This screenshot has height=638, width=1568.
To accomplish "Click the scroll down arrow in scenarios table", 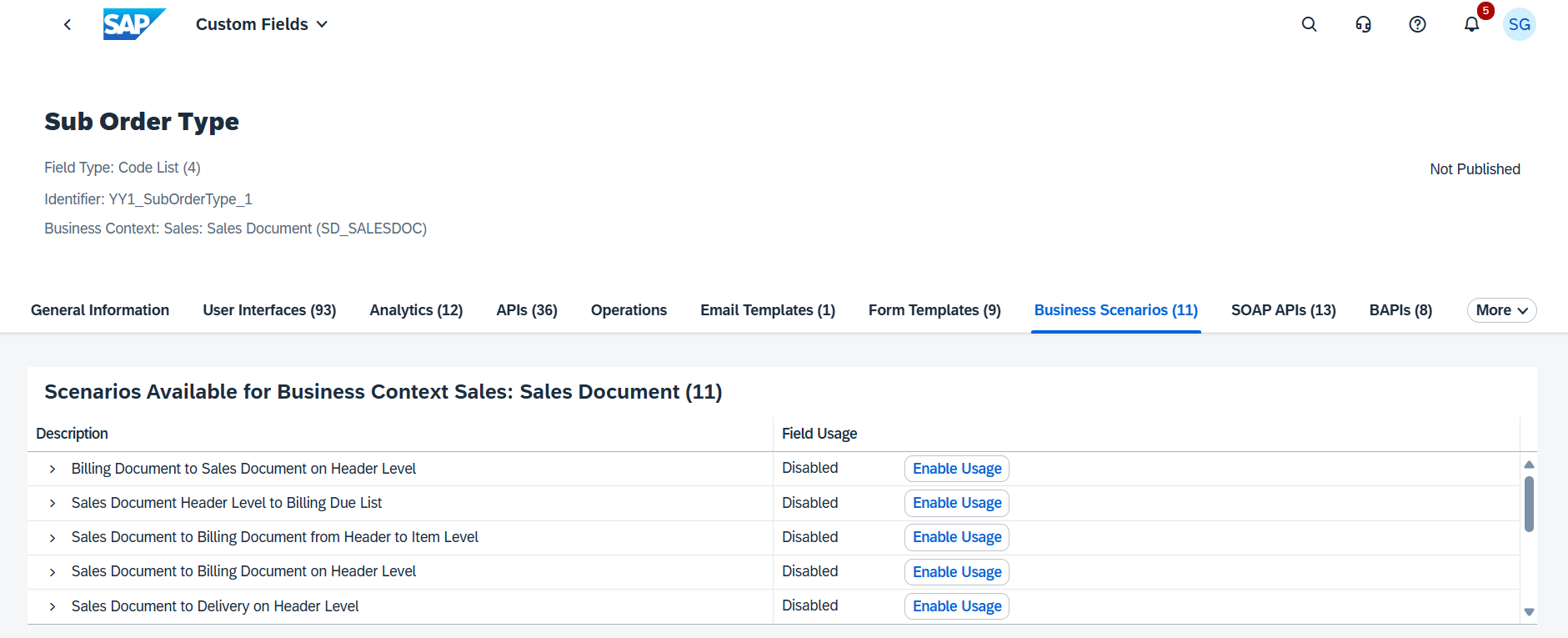I will (1529, 612).
